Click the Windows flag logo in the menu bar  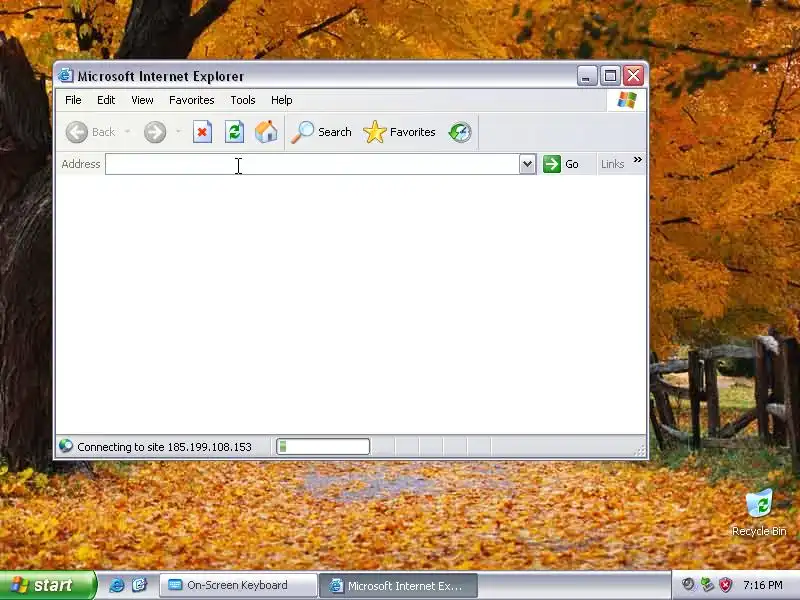tap(627, 100)
